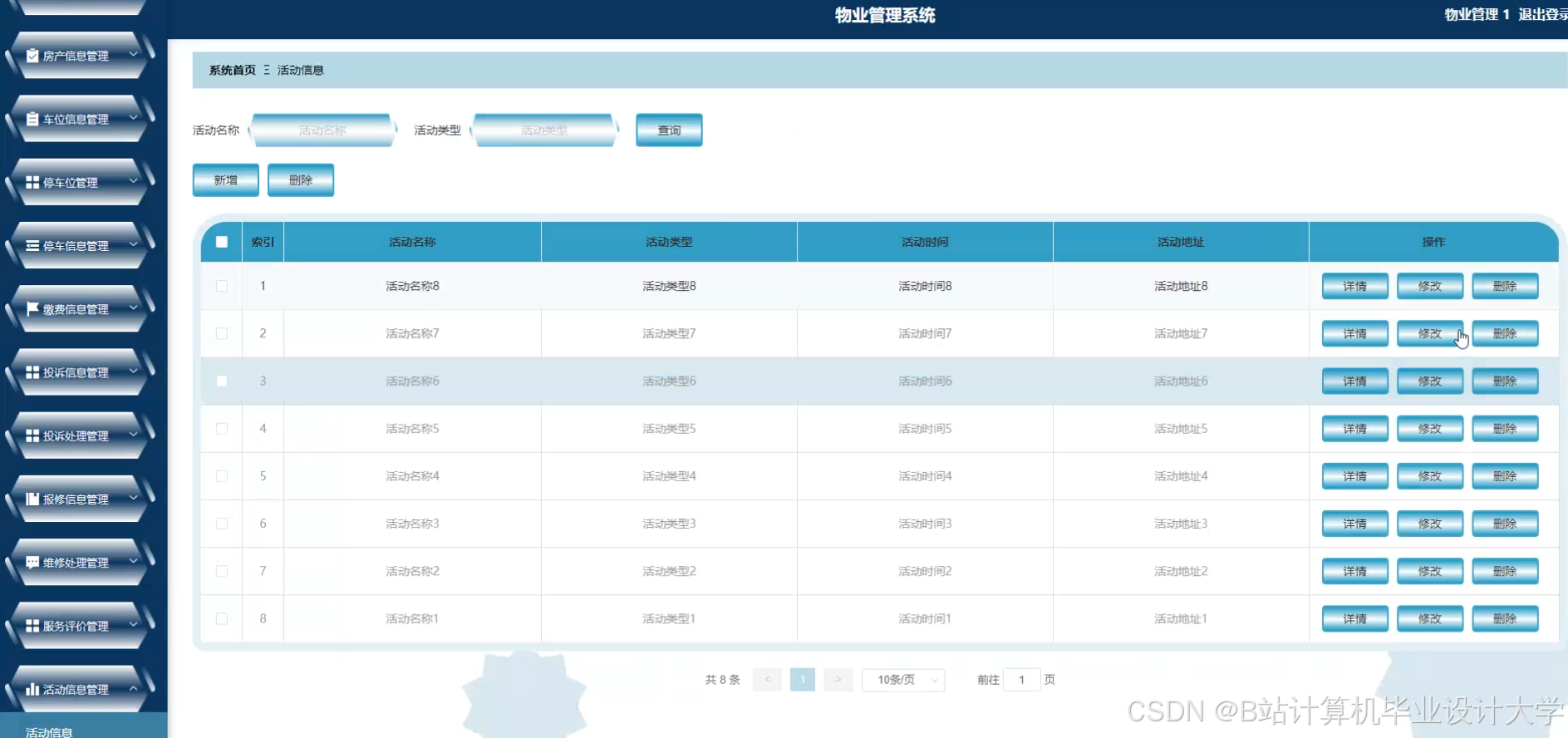
Task: Click 修改 for 活动名称4
Action: coord(1430,476)
